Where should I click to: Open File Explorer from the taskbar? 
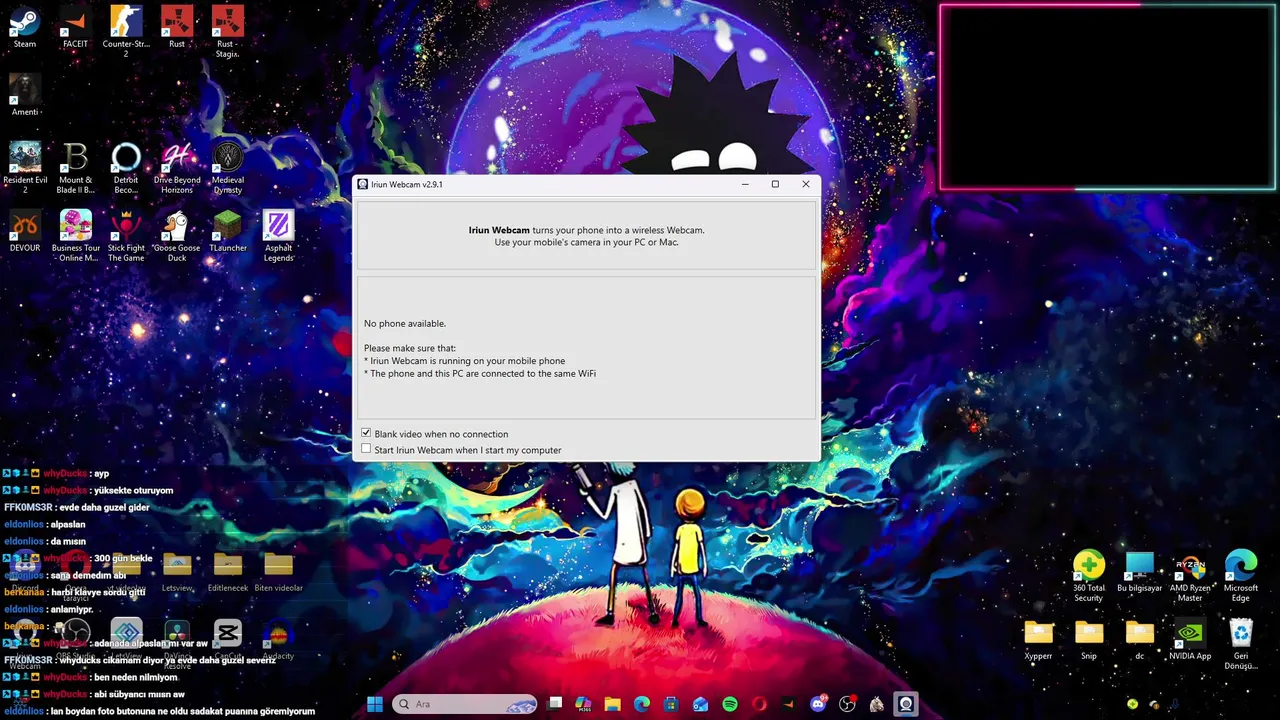pos(612,704)
